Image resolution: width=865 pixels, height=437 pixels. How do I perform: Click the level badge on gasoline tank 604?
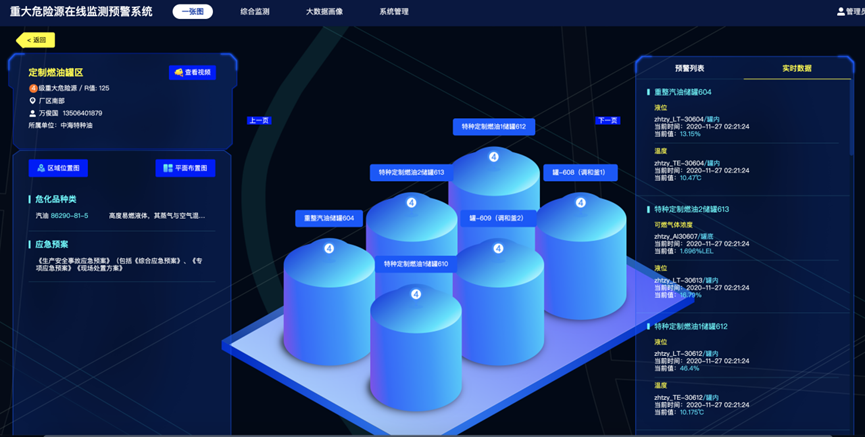coord(329,248)
